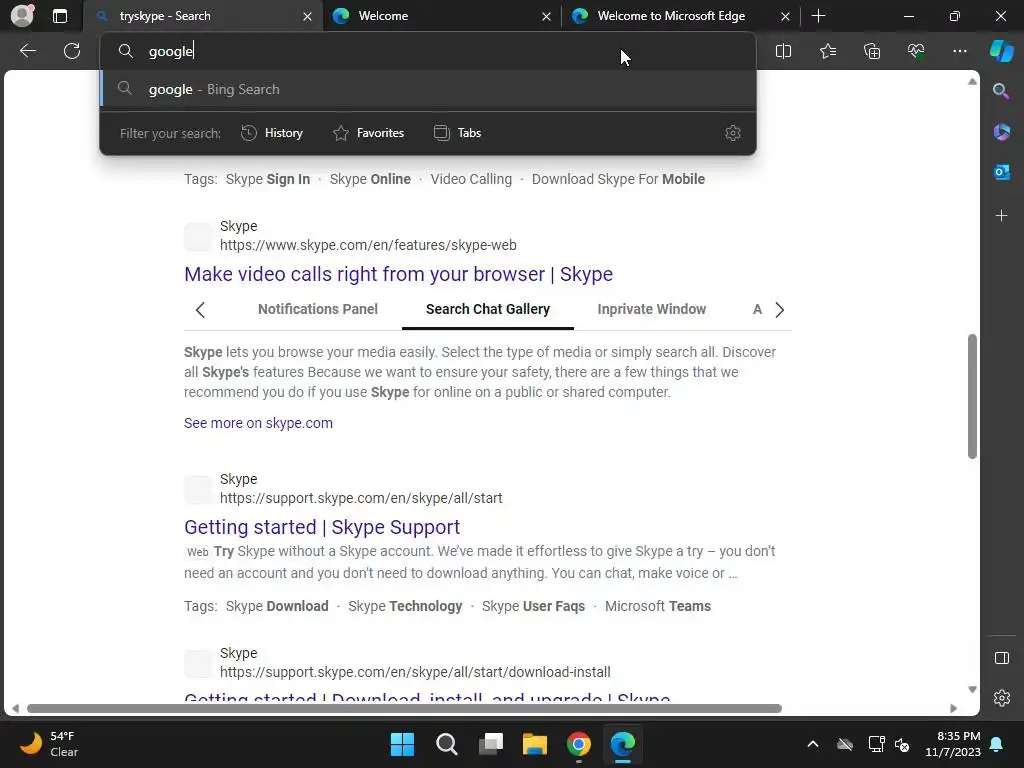Open the Microsoft 365 sidebar icon
Viewport: 1024px width, 768px height.
point(1001,132)
